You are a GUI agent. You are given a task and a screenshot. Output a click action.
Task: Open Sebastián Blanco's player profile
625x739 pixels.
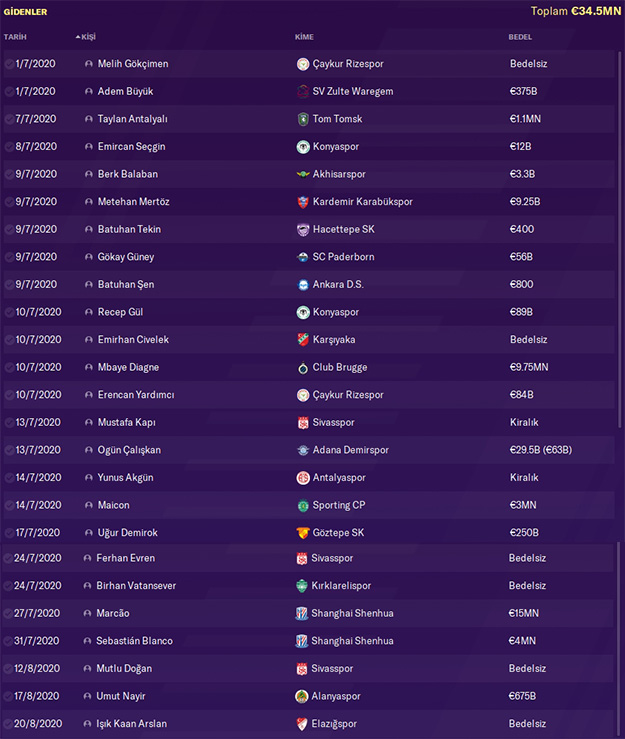134,641
